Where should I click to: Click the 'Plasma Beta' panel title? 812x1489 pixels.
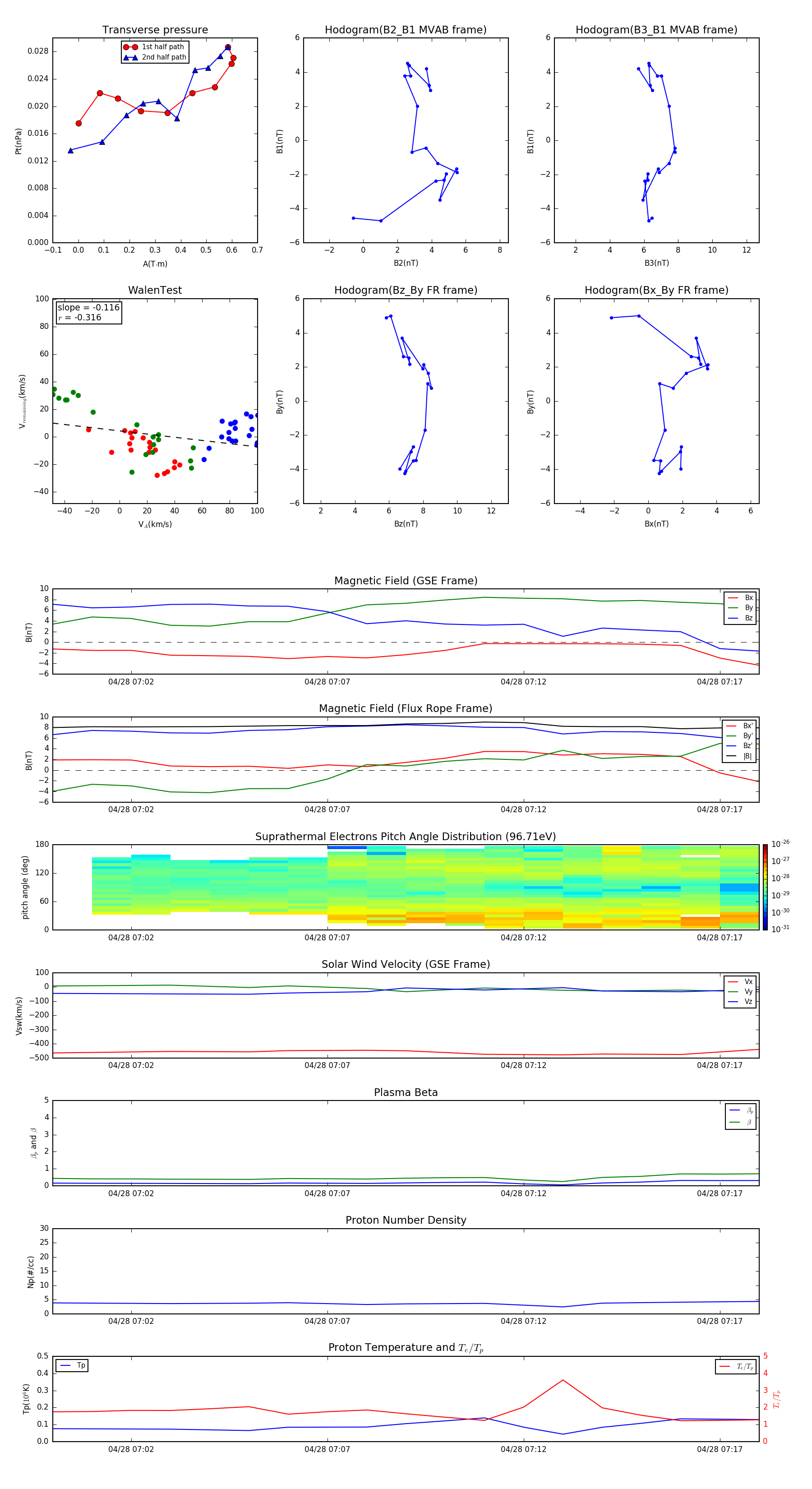pos(406,1092)
